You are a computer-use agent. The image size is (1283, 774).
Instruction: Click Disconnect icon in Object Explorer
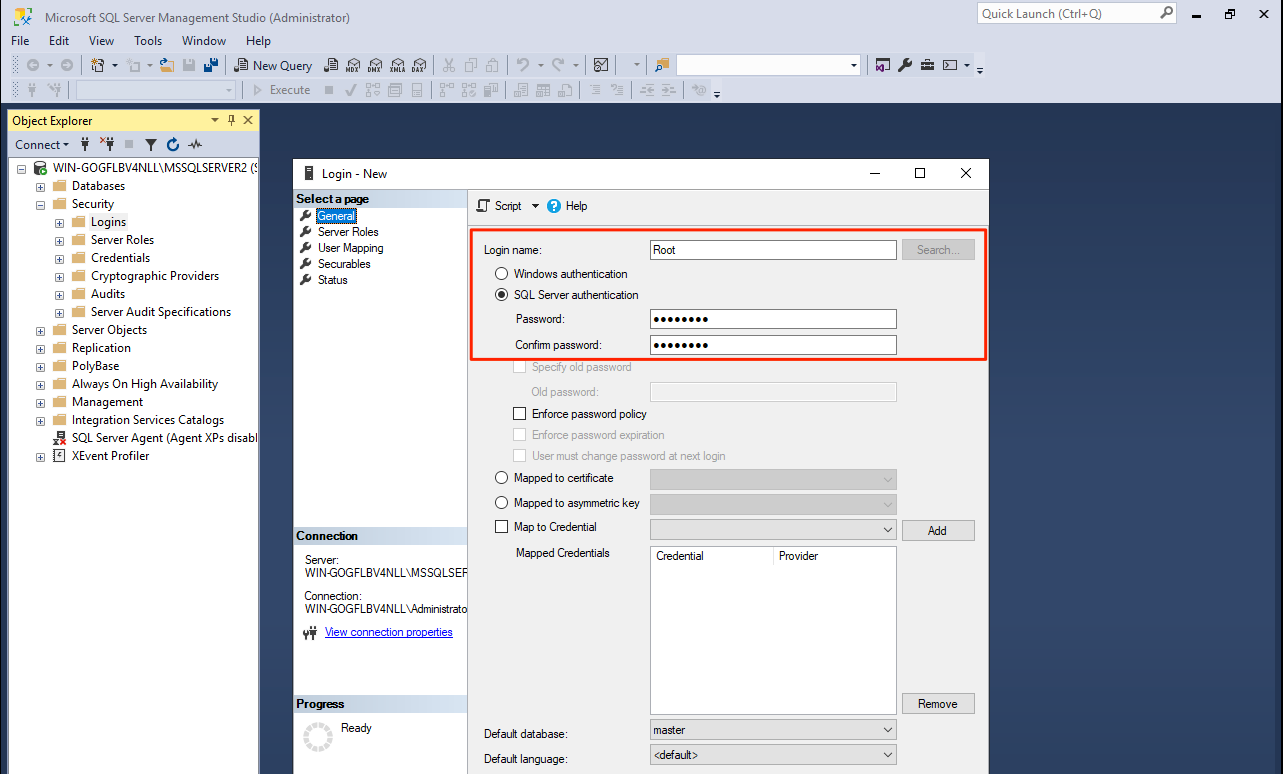pos(107,144)
